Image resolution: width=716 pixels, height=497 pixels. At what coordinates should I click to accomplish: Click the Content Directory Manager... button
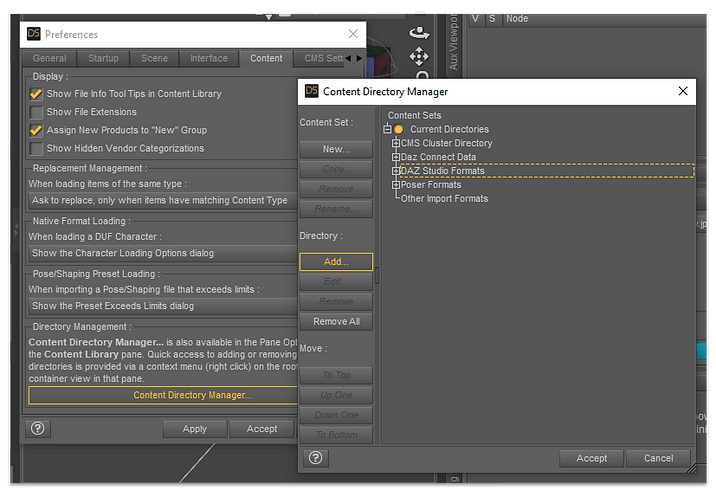163,395
